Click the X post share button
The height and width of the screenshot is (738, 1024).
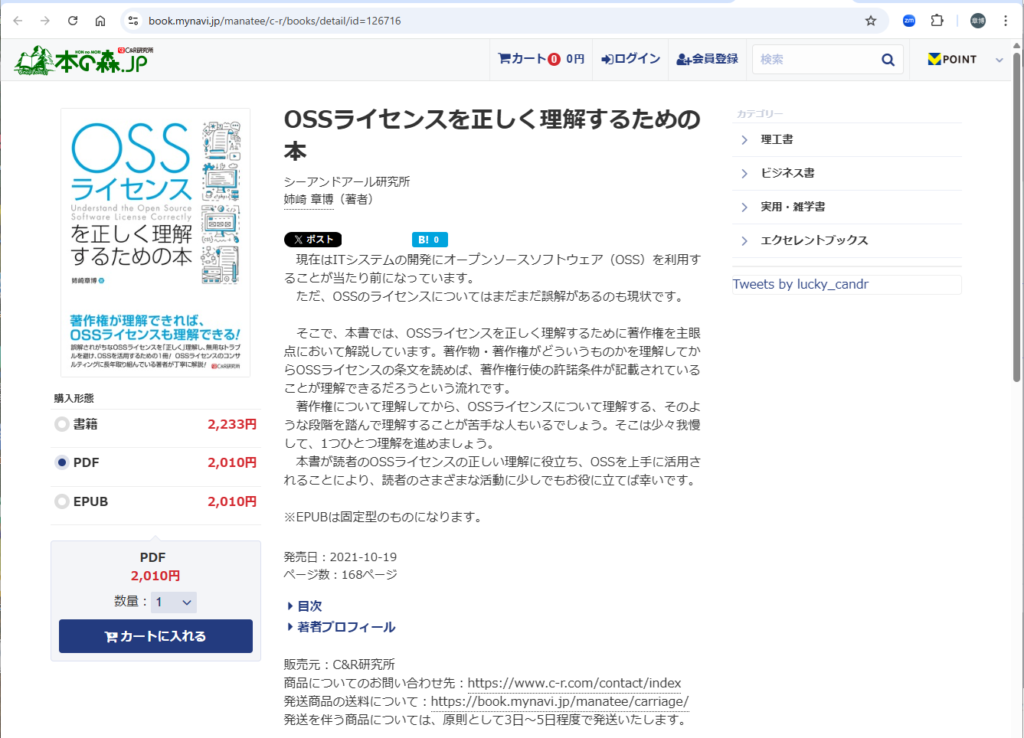pyautogui.click(x=313, y=240)
